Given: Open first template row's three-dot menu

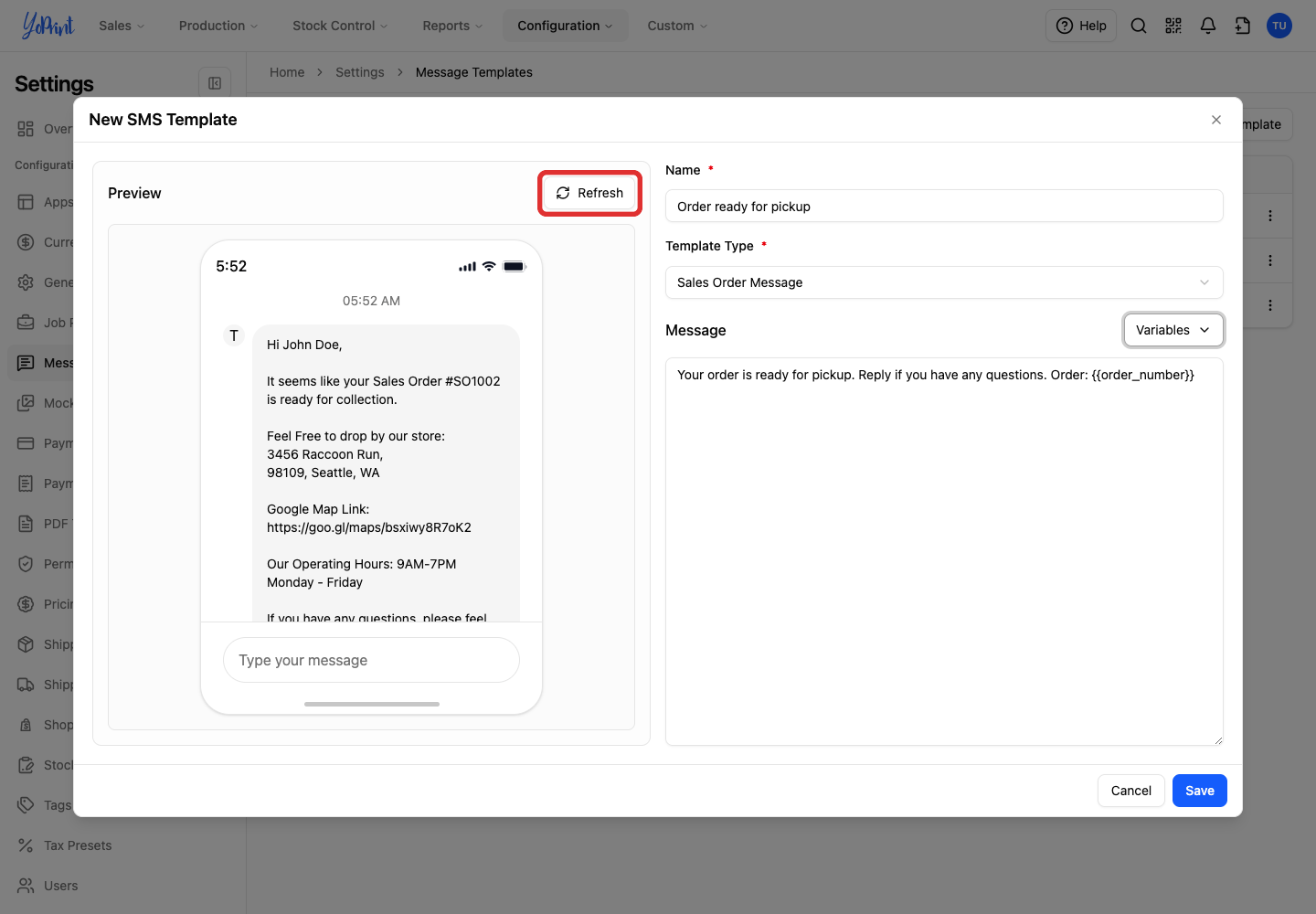Looking at the screenshot, I should click(x=1270, y=216).
